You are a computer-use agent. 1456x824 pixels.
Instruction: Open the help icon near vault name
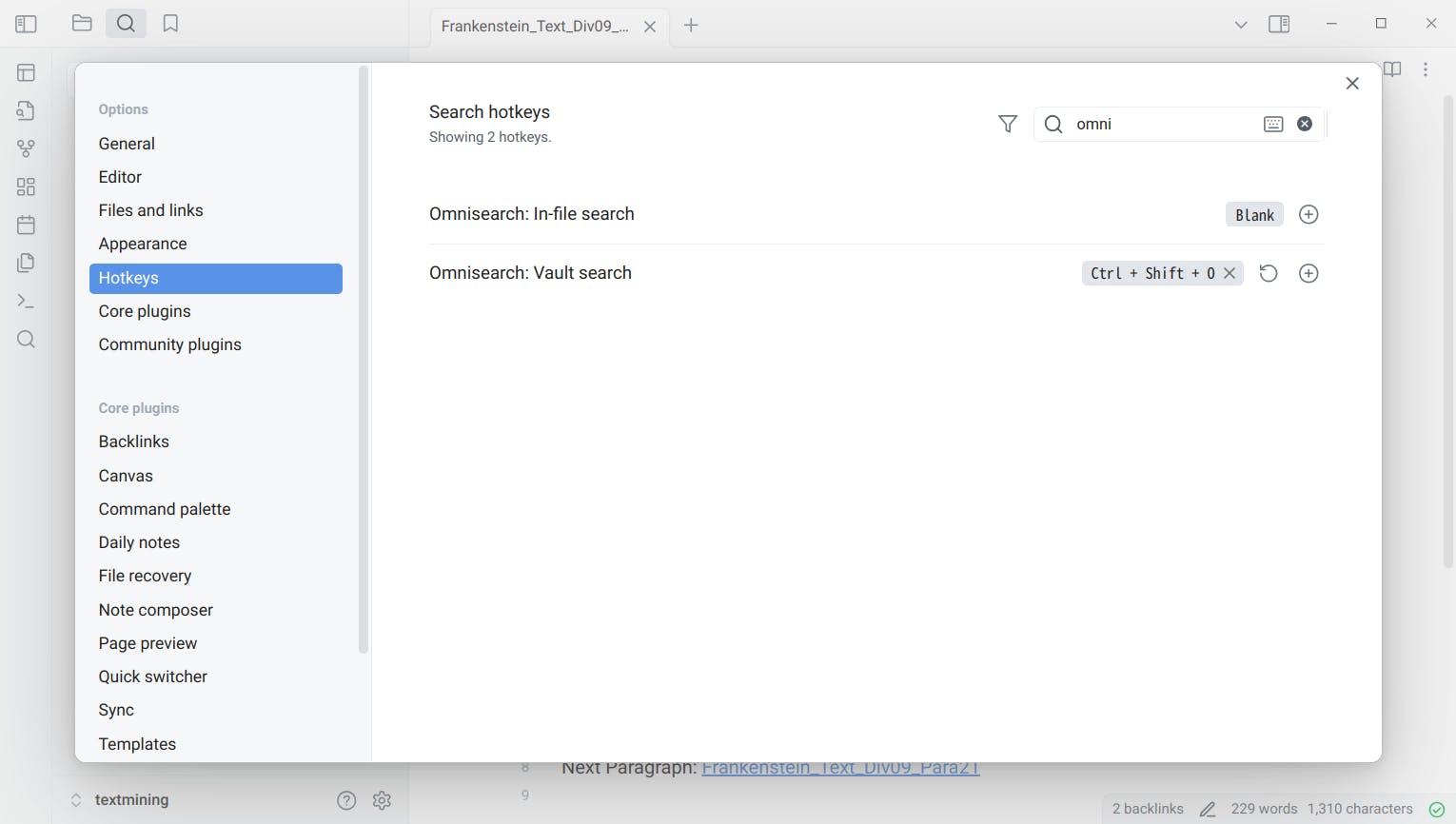tap(346, 800)
